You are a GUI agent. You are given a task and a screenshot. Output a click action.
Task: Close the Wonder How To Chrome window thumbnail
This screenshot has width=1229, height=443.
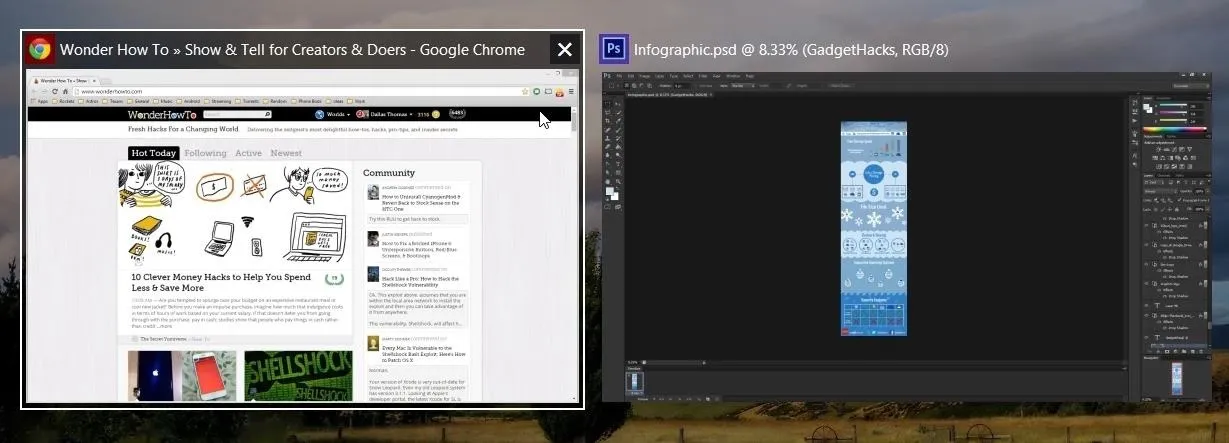click(x=564, y=50)
